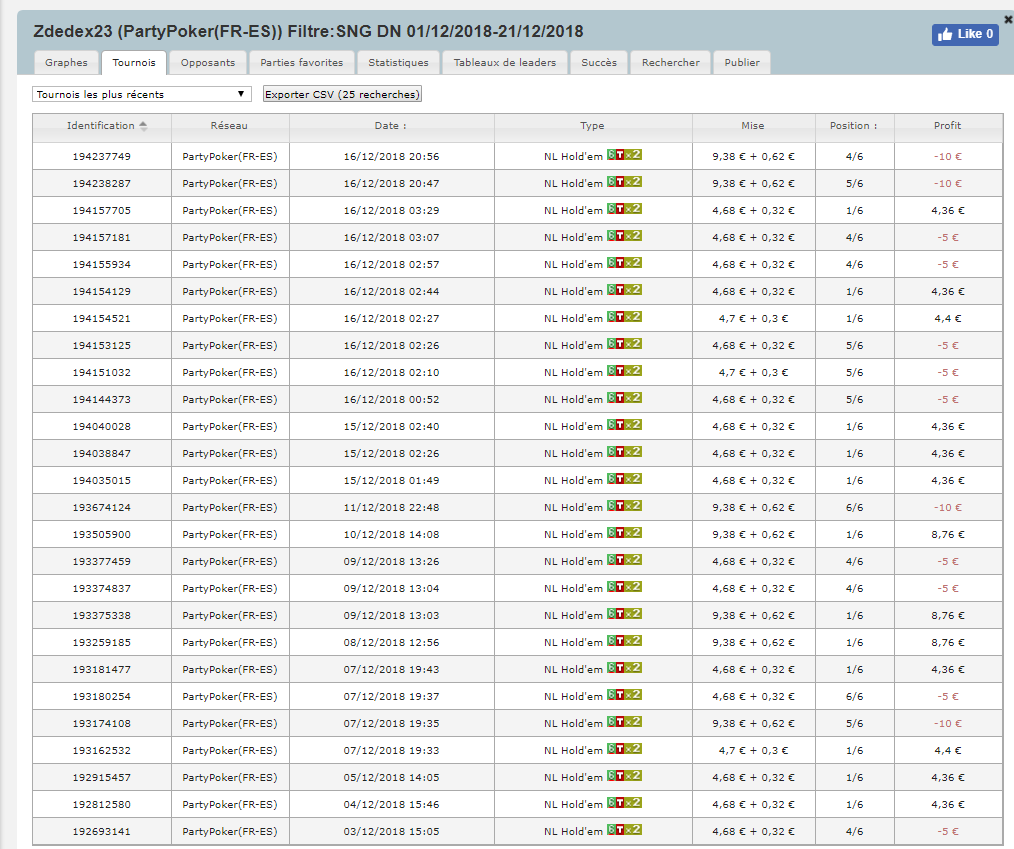The image size is (1014, 849).
Task: Click game type badge icon for tournament 194040028
Action: pos(624,425)
